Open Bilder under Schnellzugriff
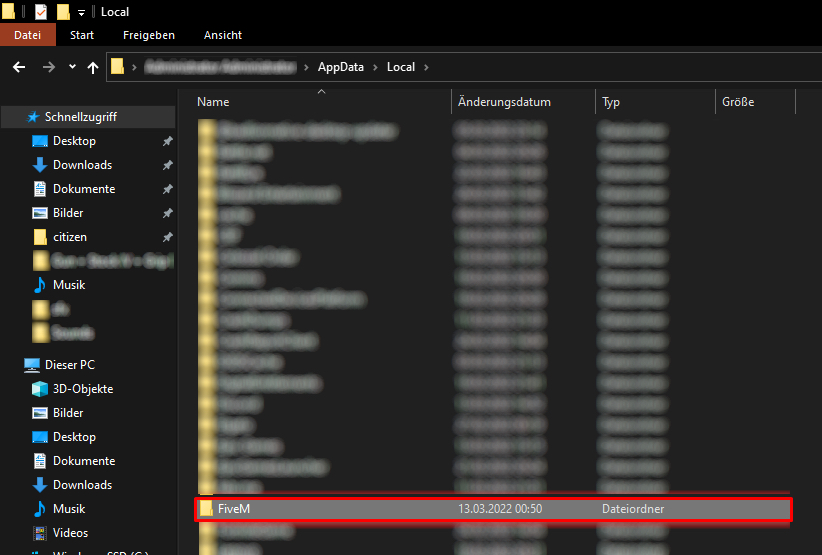Image resolution: width=822 pixels, height=555 pixels. pos(68,213)
